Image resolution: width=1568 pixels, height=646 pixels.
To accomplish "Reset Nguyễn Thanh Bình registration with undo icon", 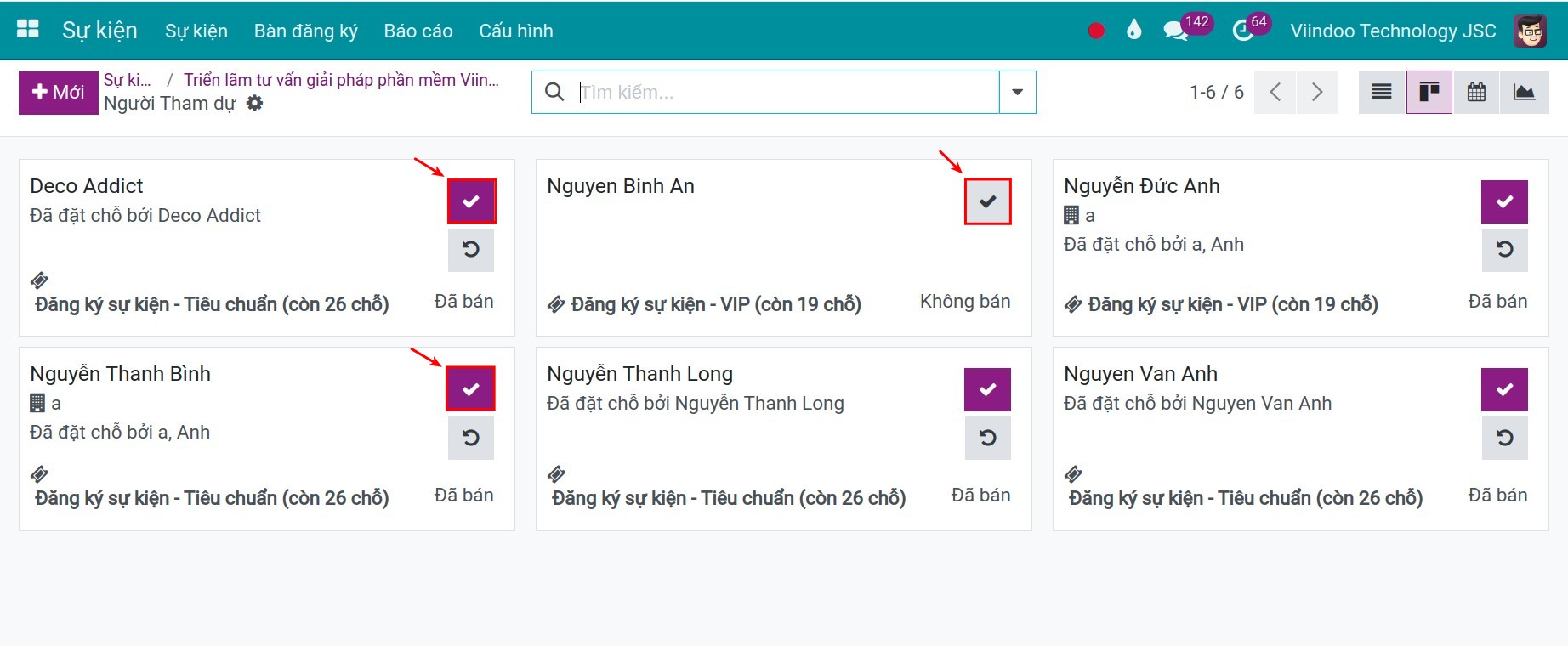I will click(471, 438).
